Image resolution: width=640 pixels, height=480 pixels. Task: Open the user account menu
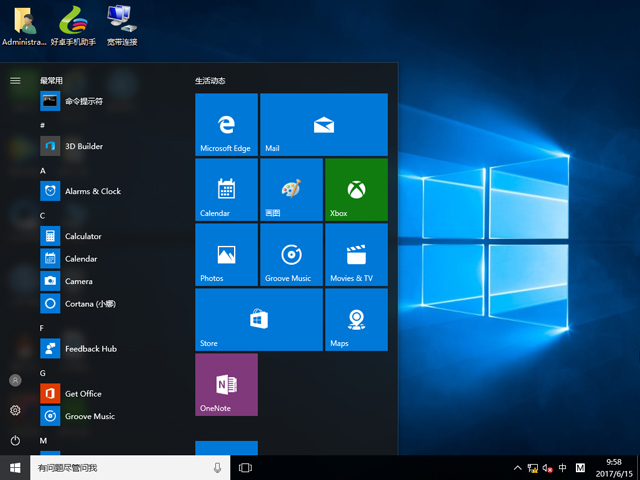[x=15, y=381]
